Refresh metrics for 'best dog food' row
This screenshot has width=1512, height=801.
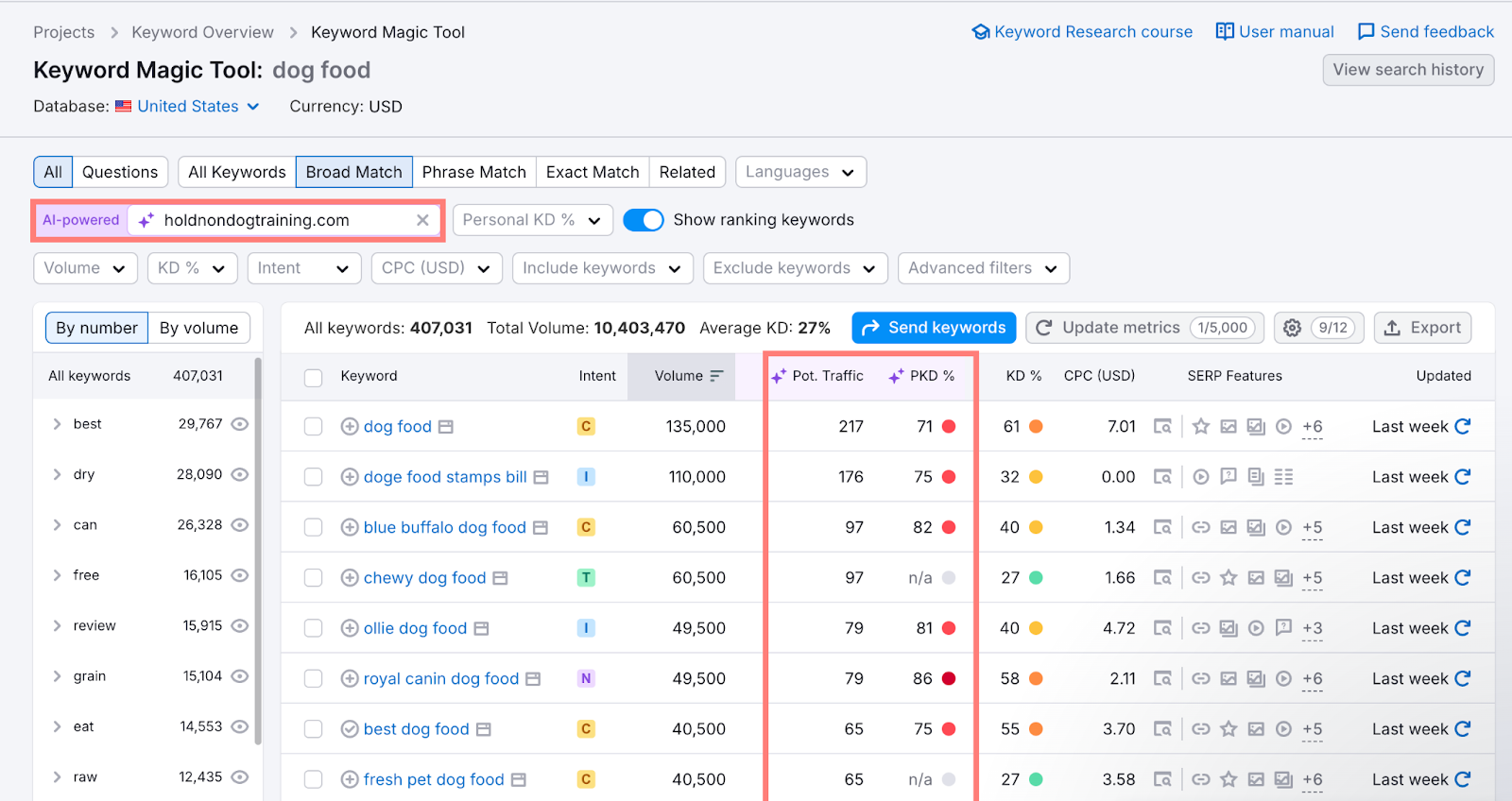[x=1463, y=728]
